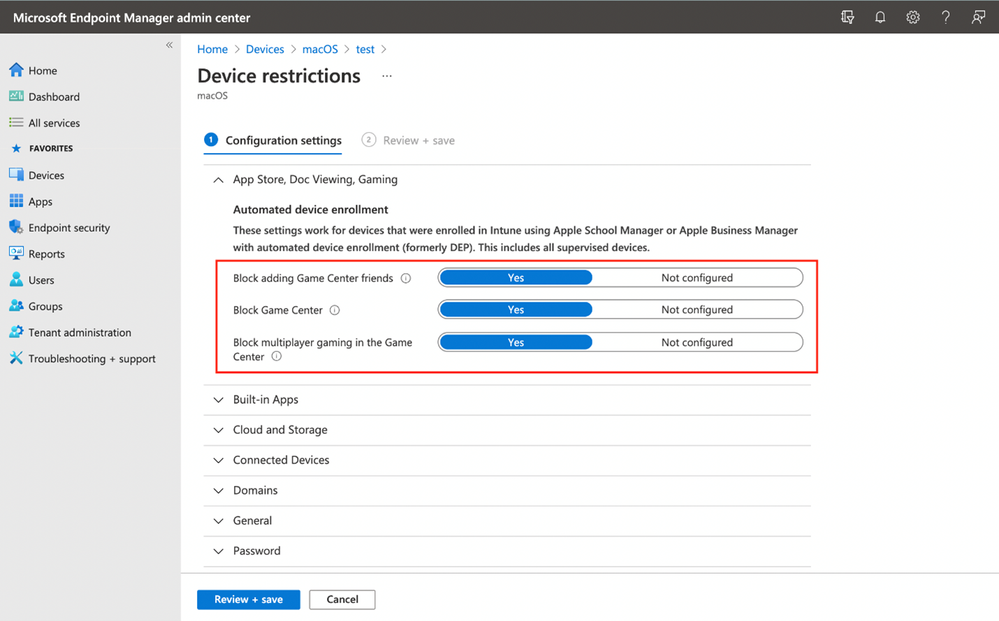Click the All services list icon

click(16, 122)
